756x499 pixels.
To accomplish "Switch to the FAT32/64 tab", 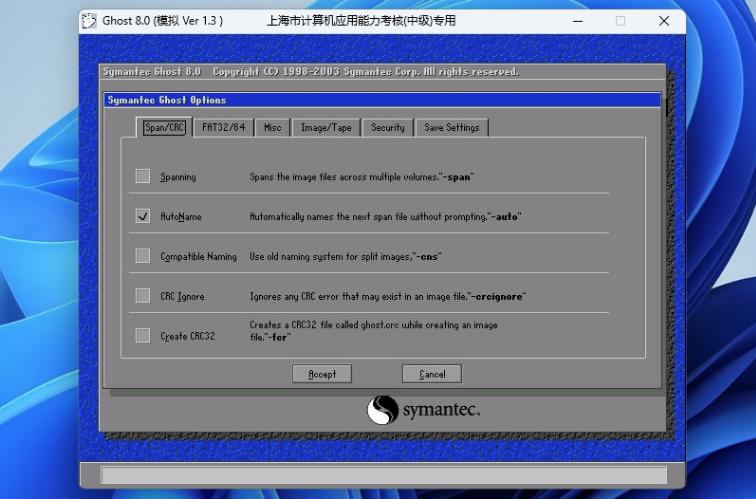I will click(224, 128).
